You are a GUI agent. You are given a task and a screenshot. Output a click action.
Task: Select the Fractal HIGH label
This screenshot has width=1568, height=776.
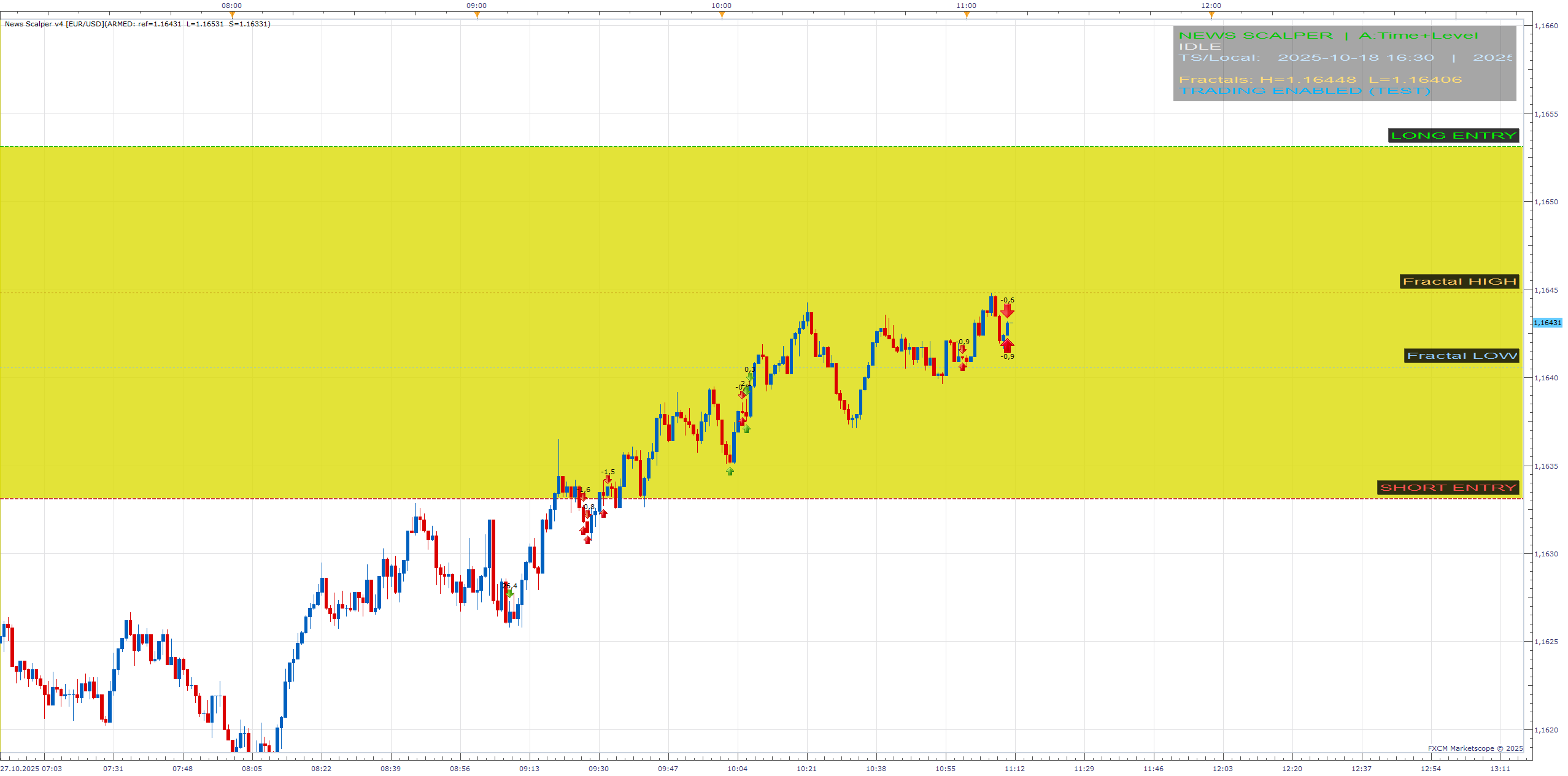(x=1459, y=282)
